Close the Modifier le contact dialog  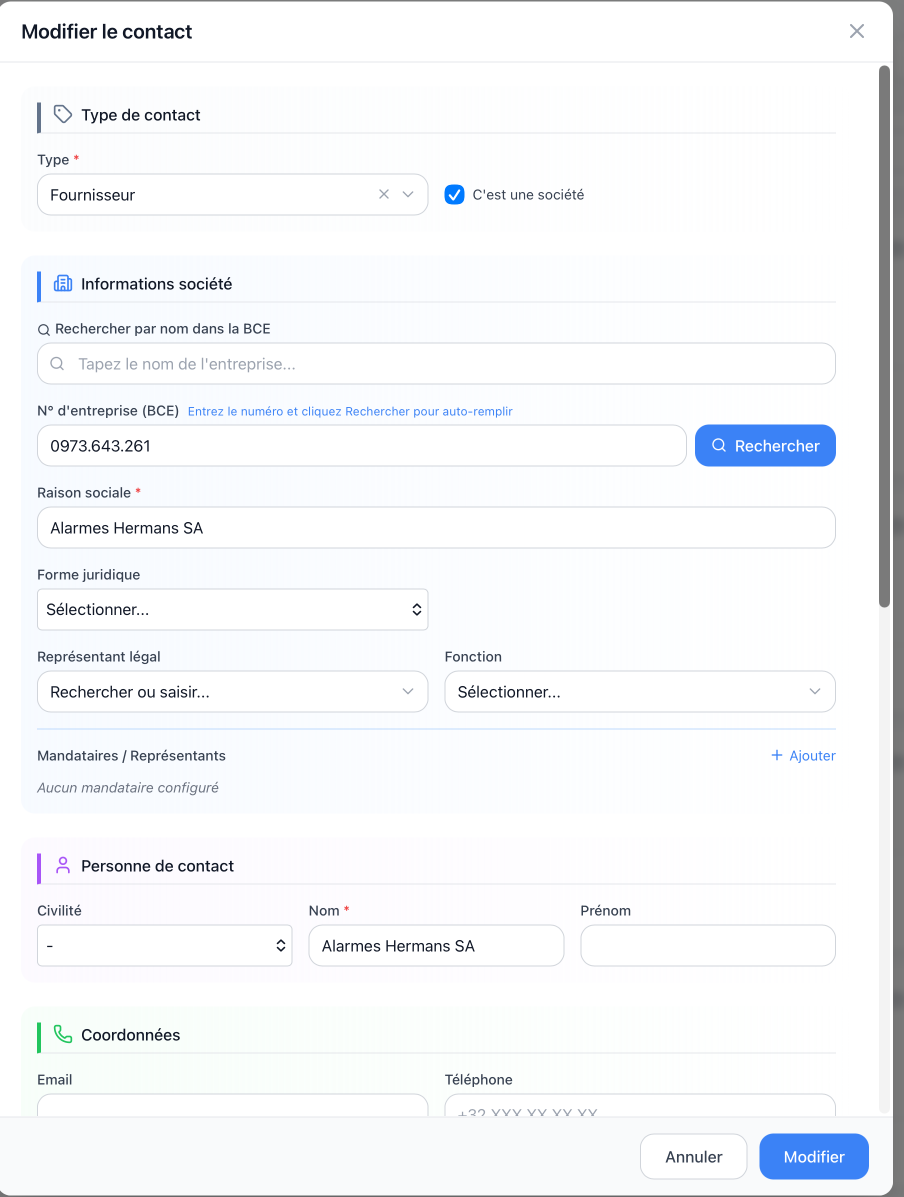(x=857, y=31)
